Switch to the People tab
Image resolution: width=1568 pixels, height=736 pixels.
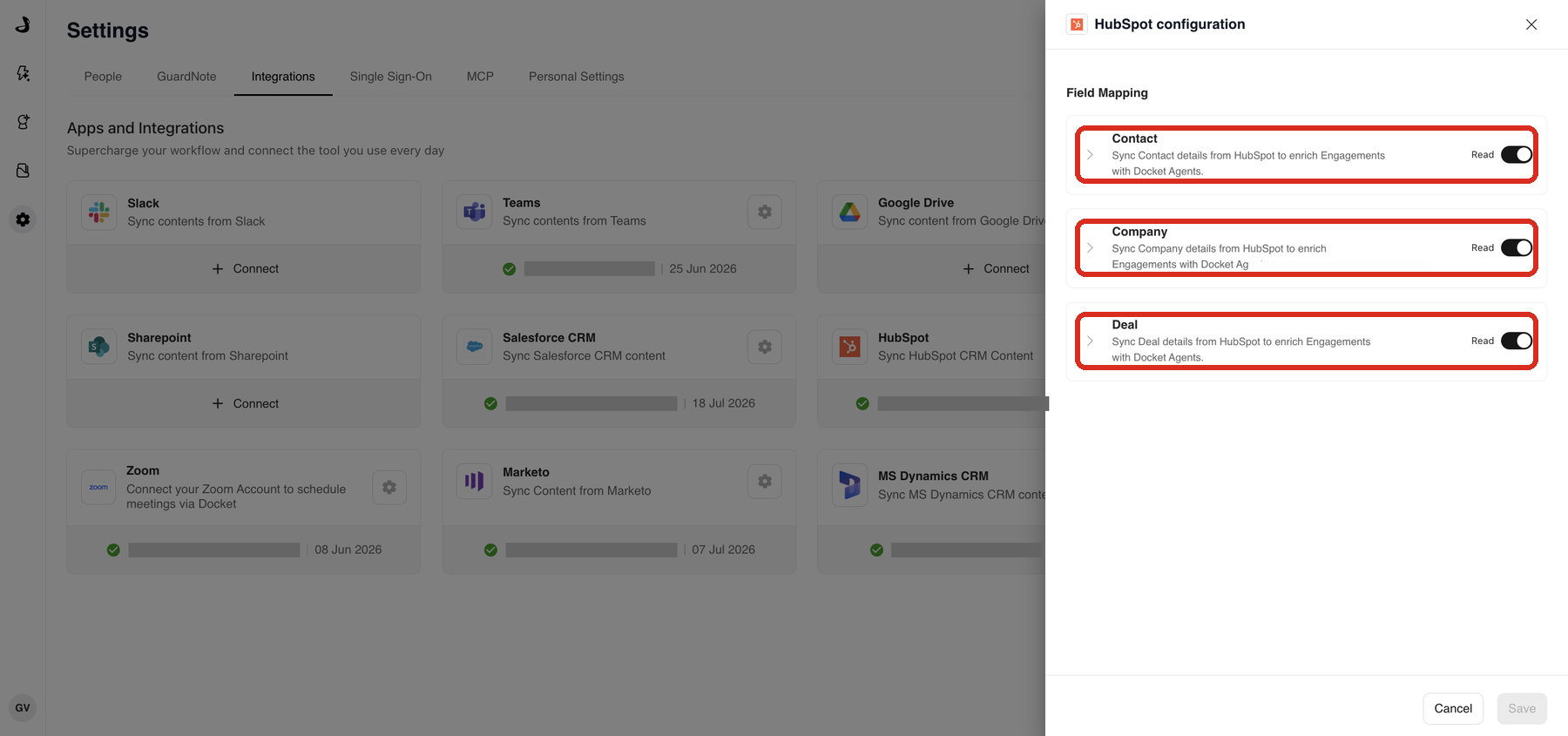click(x=103, y=77)
